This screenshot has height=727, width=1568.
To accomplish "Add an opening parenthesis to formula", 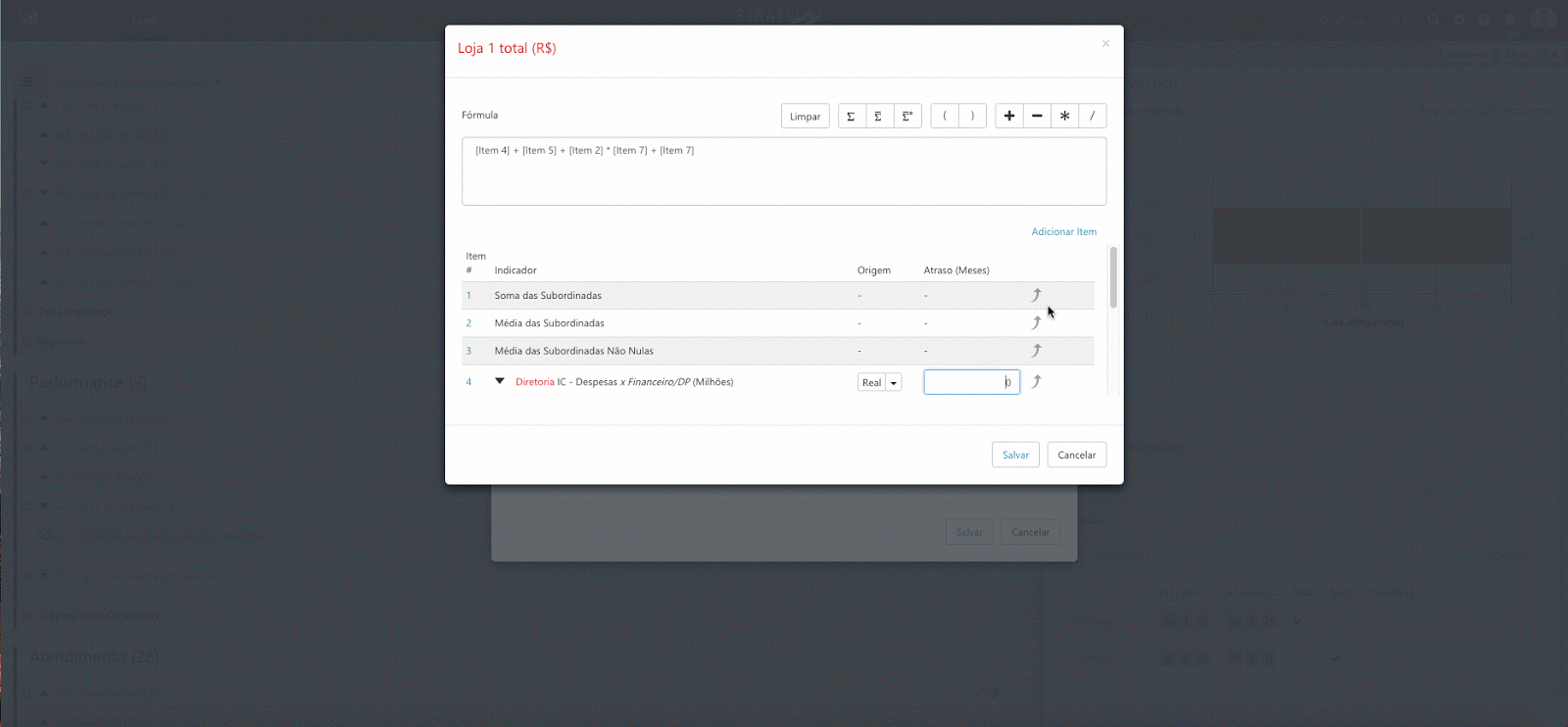I will pos(945,117).
